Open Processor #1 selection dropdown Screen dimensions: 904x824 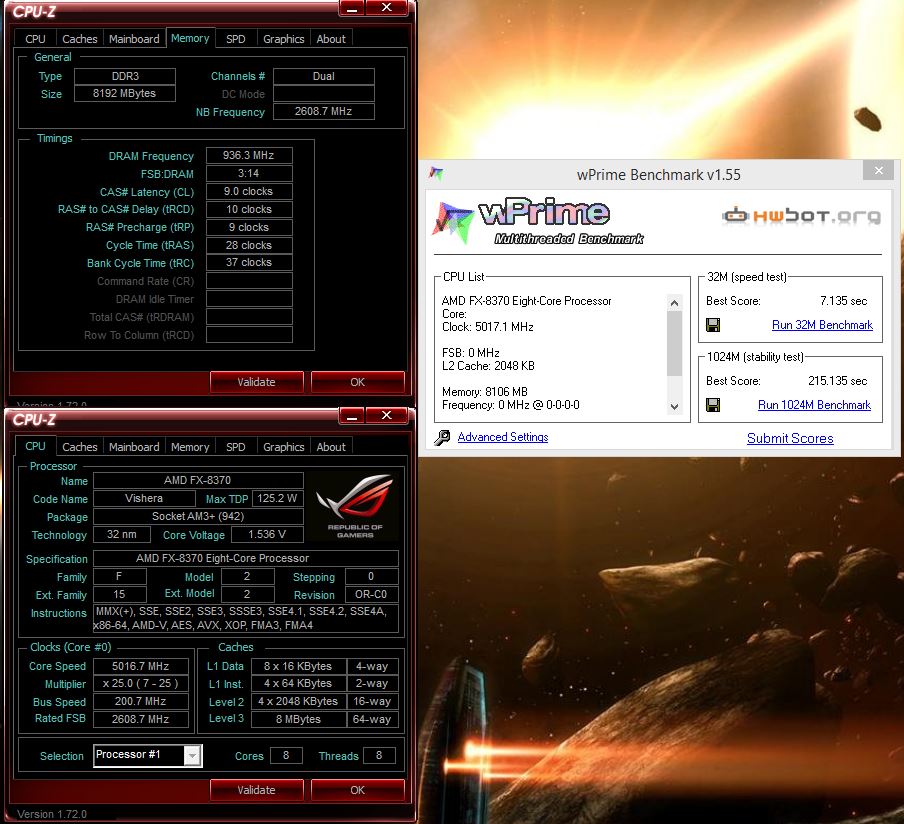[x=193, y=755]
